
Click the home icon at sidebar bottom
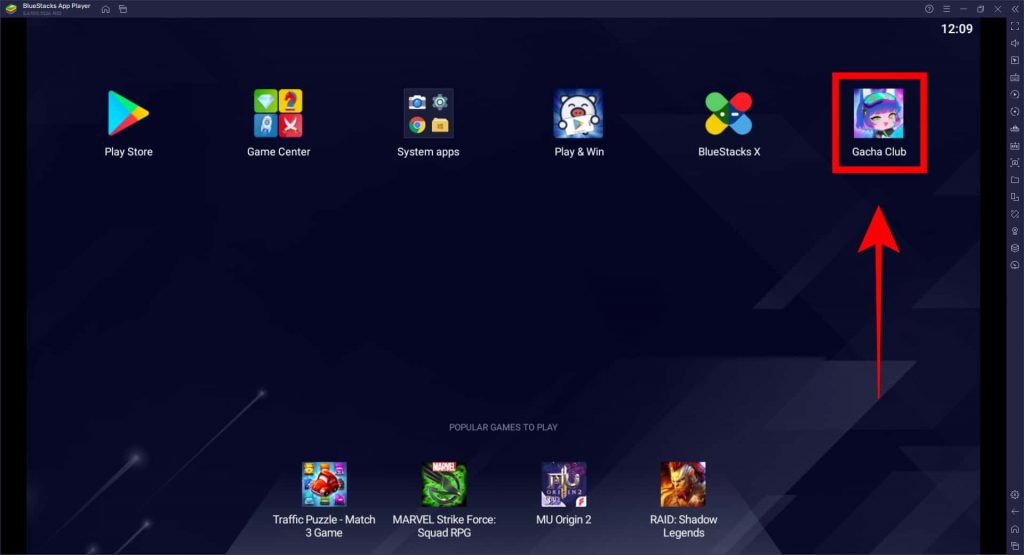(1015, 529)
